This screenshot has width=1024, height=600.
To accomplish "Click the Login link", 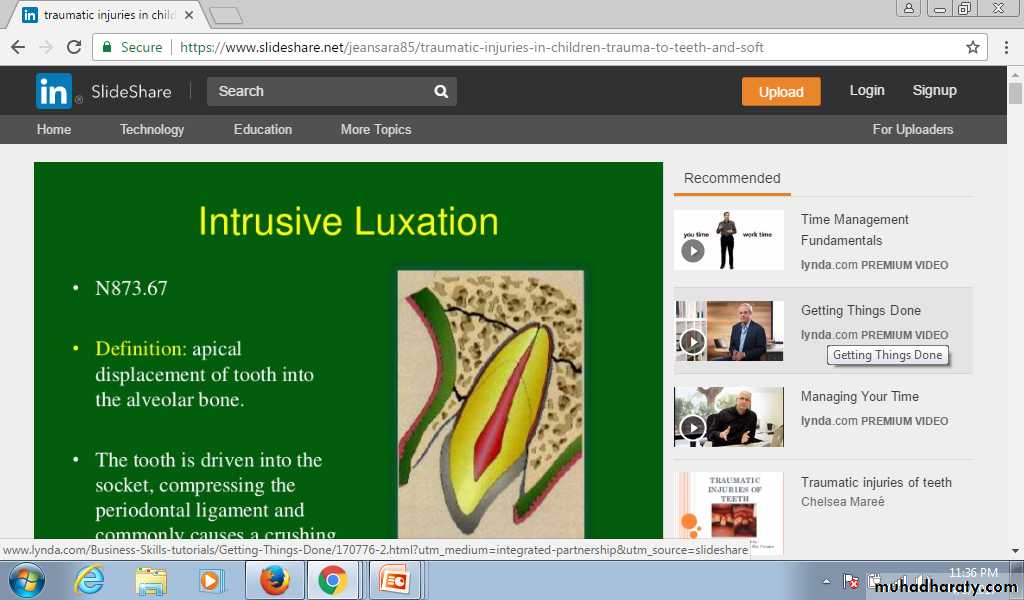I will coord(867,90).
